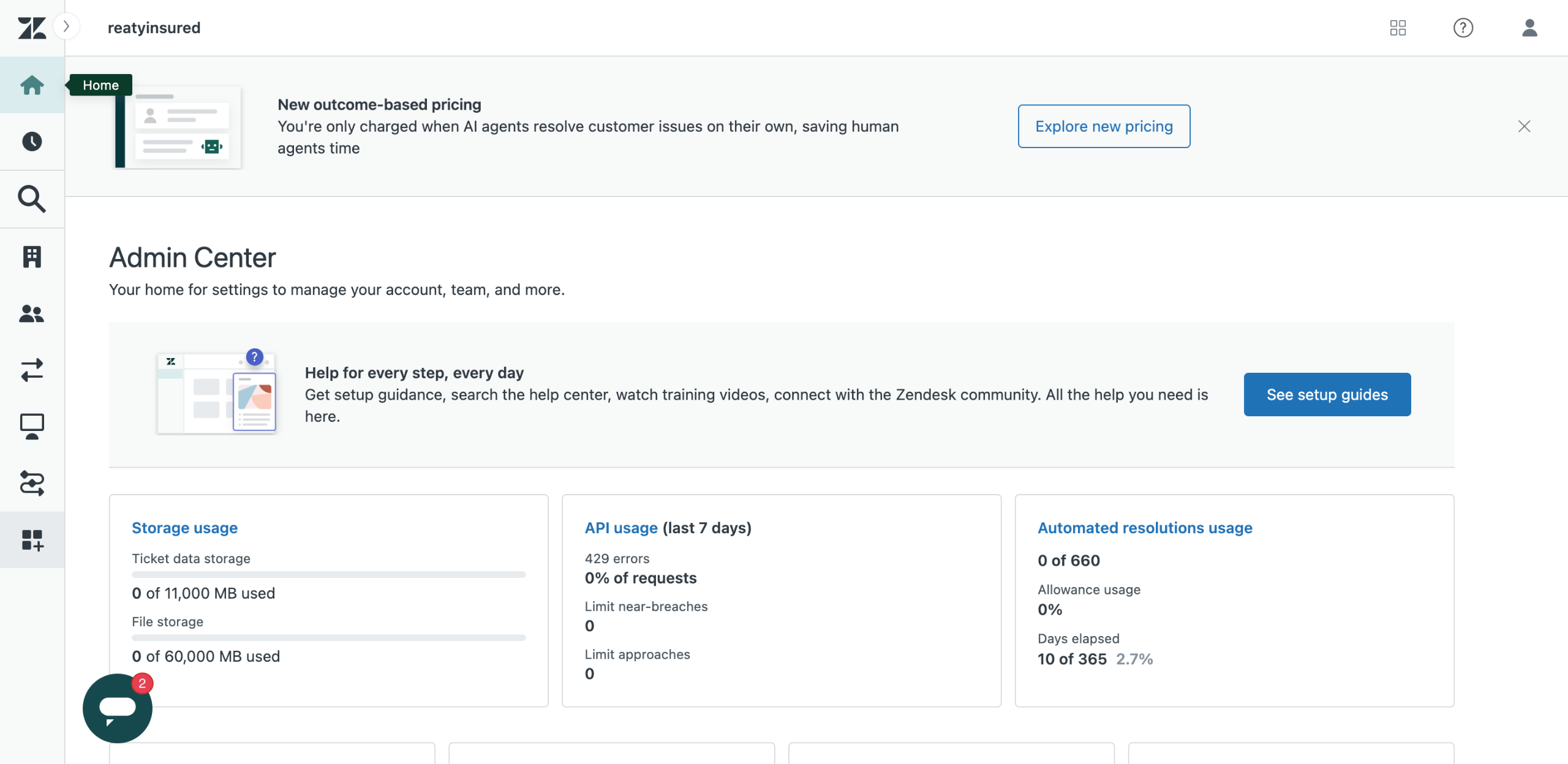Open the Account building icon

pos(32,257)
